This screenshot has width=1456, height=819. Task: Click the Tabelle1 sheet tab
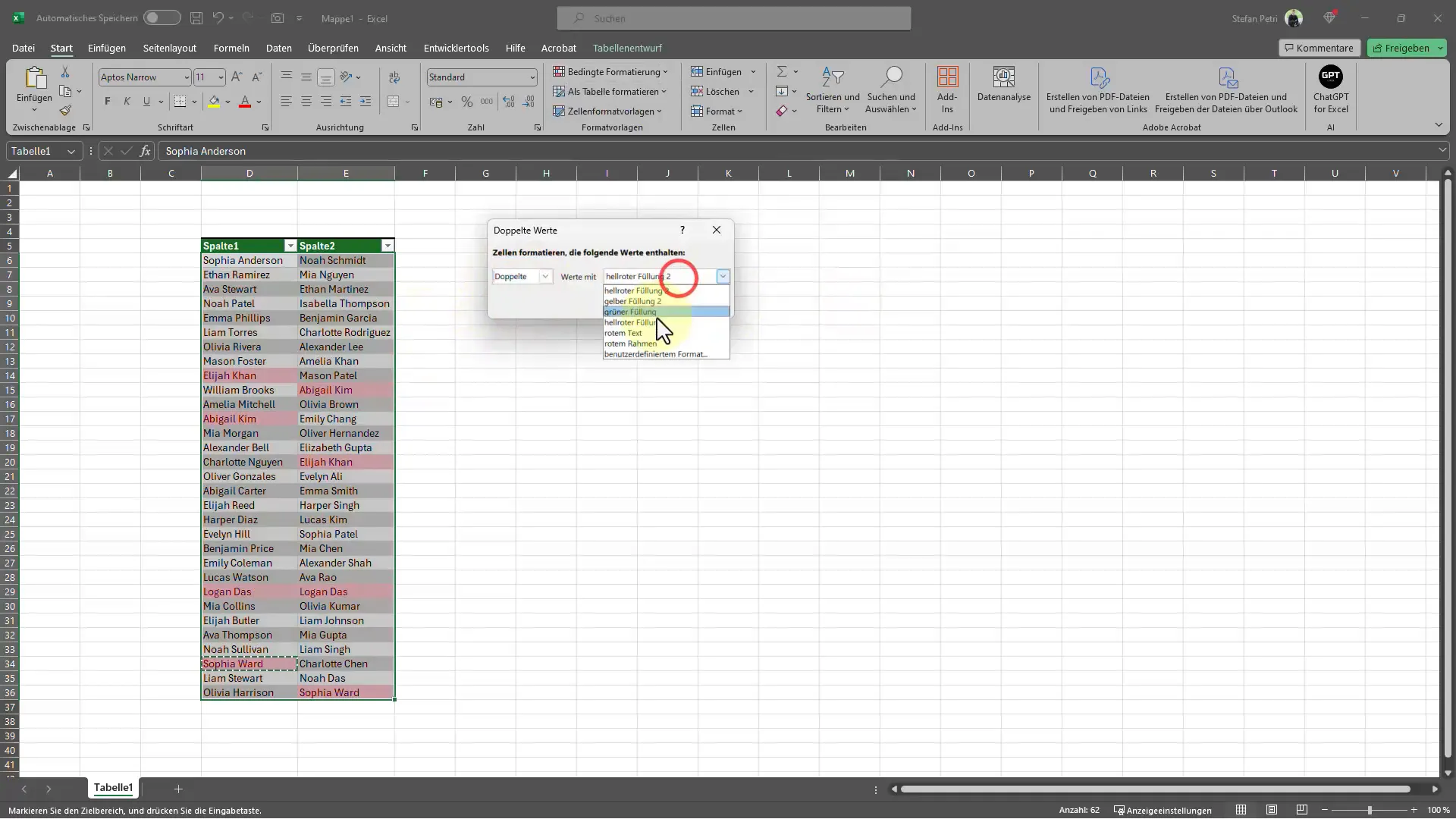(113, 788)
